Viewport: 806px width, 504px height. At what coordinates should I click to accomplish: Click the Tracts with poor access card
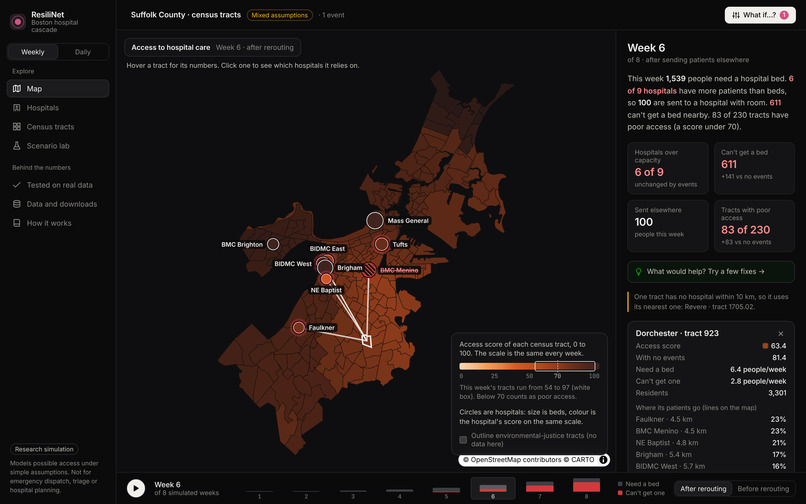[754, 226]
